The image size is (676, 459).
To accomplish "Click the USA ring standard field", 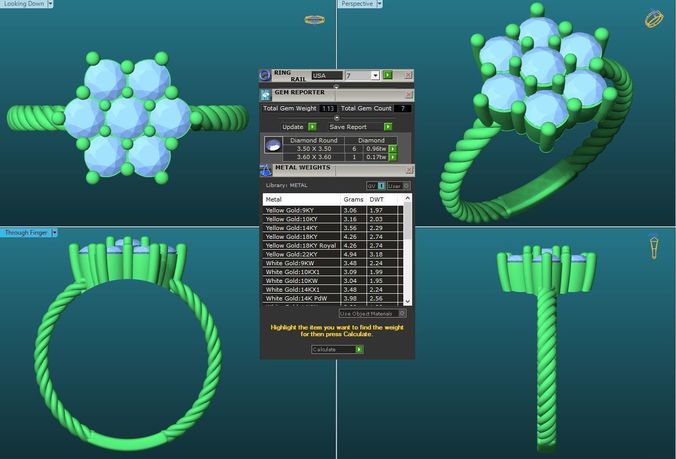I will (327, 75).
